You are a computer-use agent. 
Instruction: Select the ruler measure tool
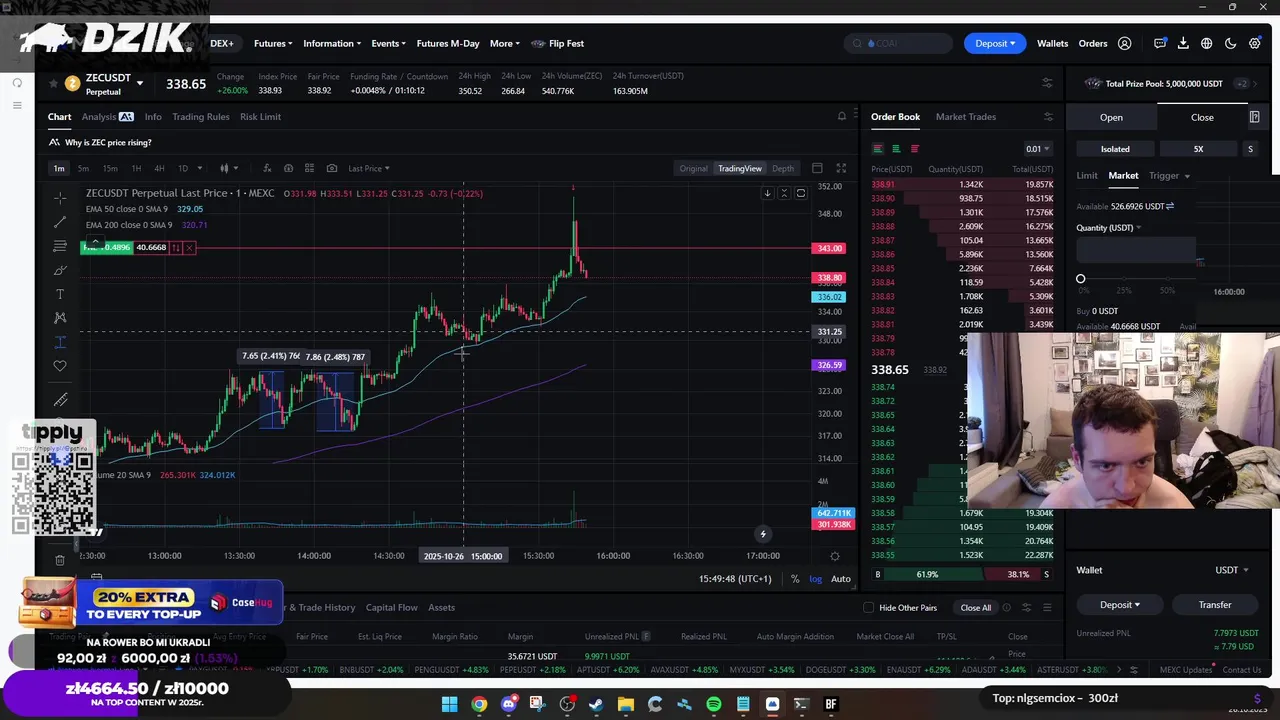[x=60, y=400]
